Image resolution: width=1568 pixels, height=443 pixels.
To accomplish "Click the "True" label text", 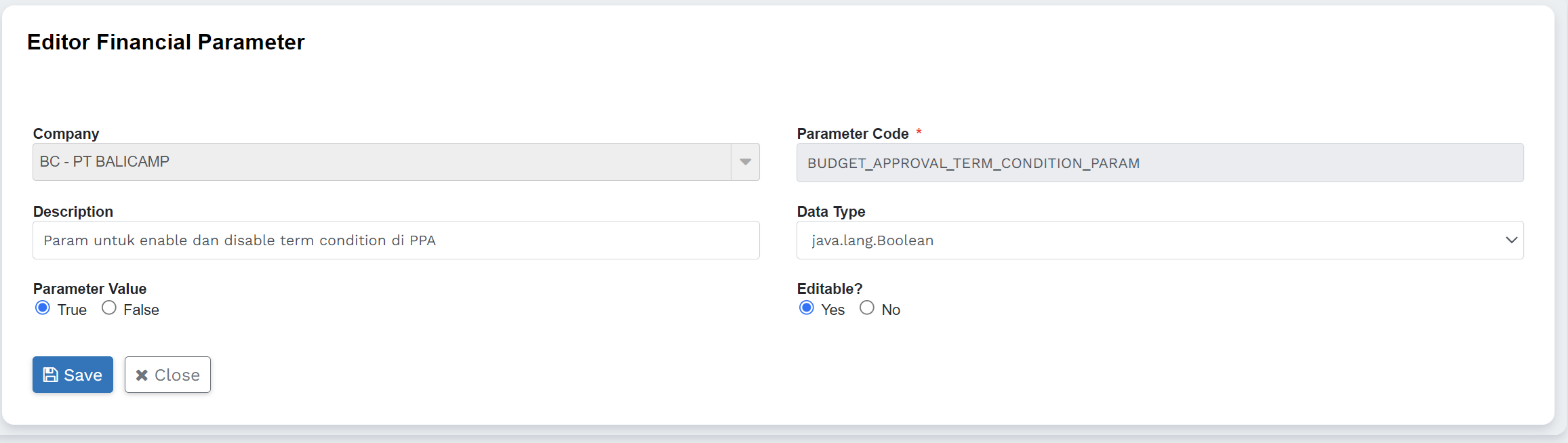I will (x=72, y=310).
